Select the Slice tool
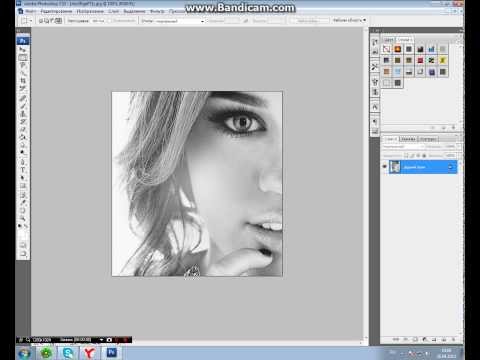The width and height of the screenshot is (480, 360). 23,88
